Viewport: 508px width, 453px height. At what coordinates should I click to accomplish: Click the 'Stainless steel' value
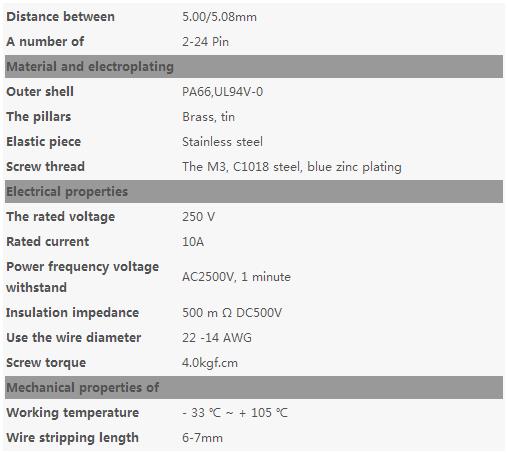tap(222, 142)
